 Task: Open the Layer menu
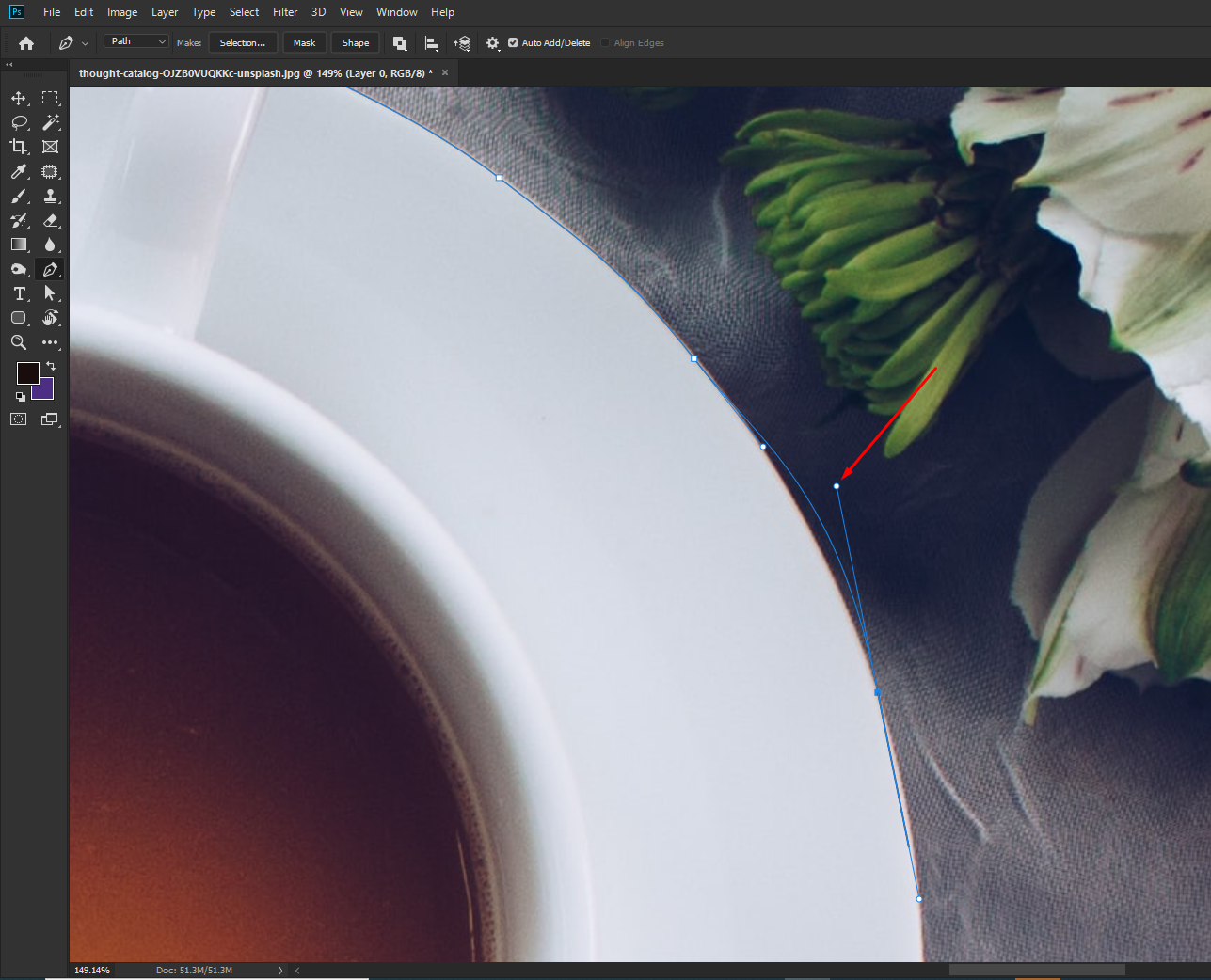[165, 12]
